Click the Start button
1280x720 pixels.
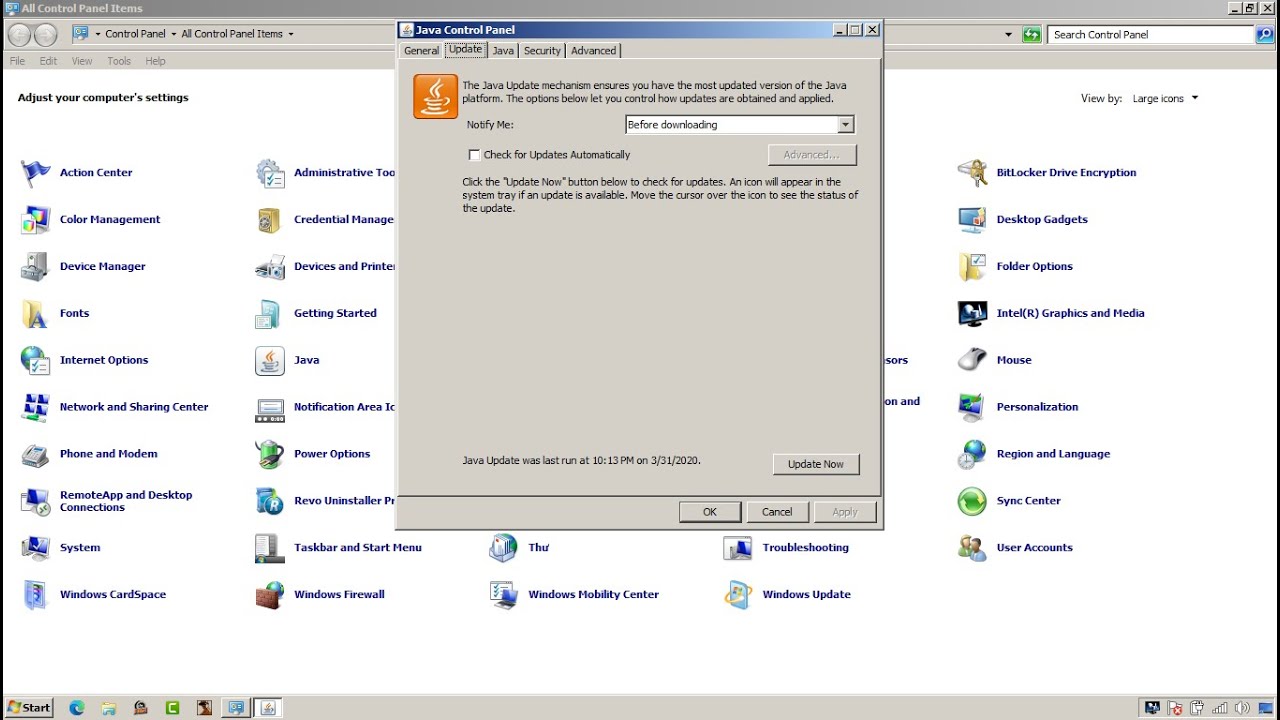pos(28,708)
